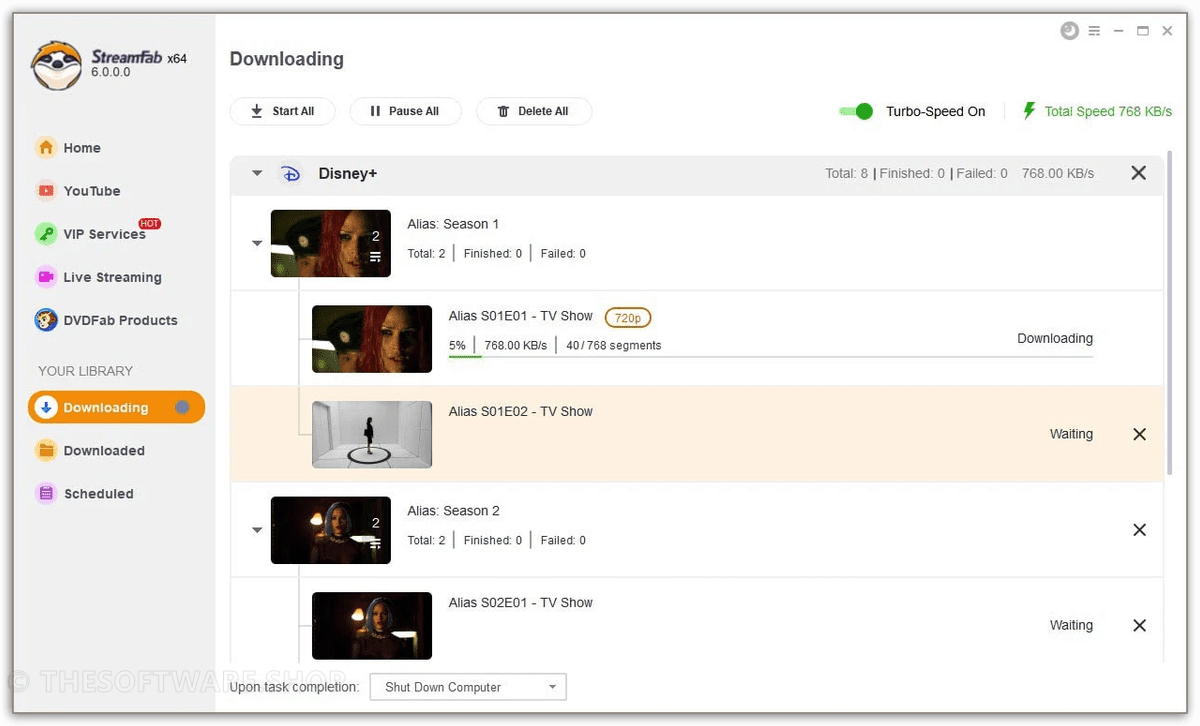Open DVDFab Products link
1200x726 pixels.
coord(120,320)
